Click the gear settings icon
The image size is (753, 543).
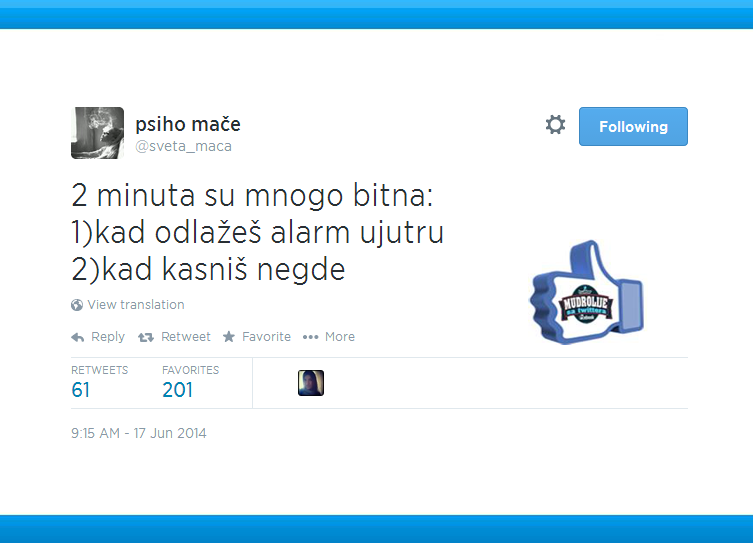tap(555, 125)
